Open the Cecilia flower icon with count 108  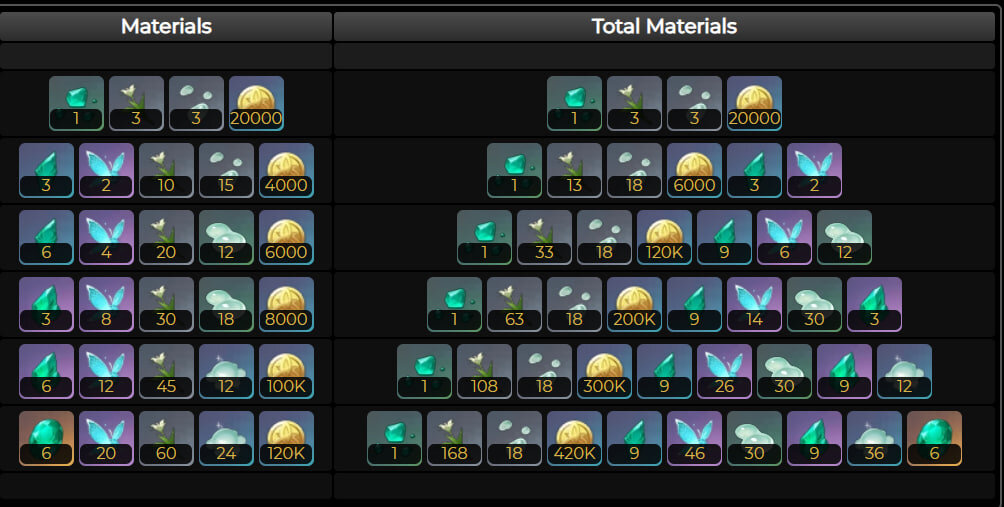(484, 371)
